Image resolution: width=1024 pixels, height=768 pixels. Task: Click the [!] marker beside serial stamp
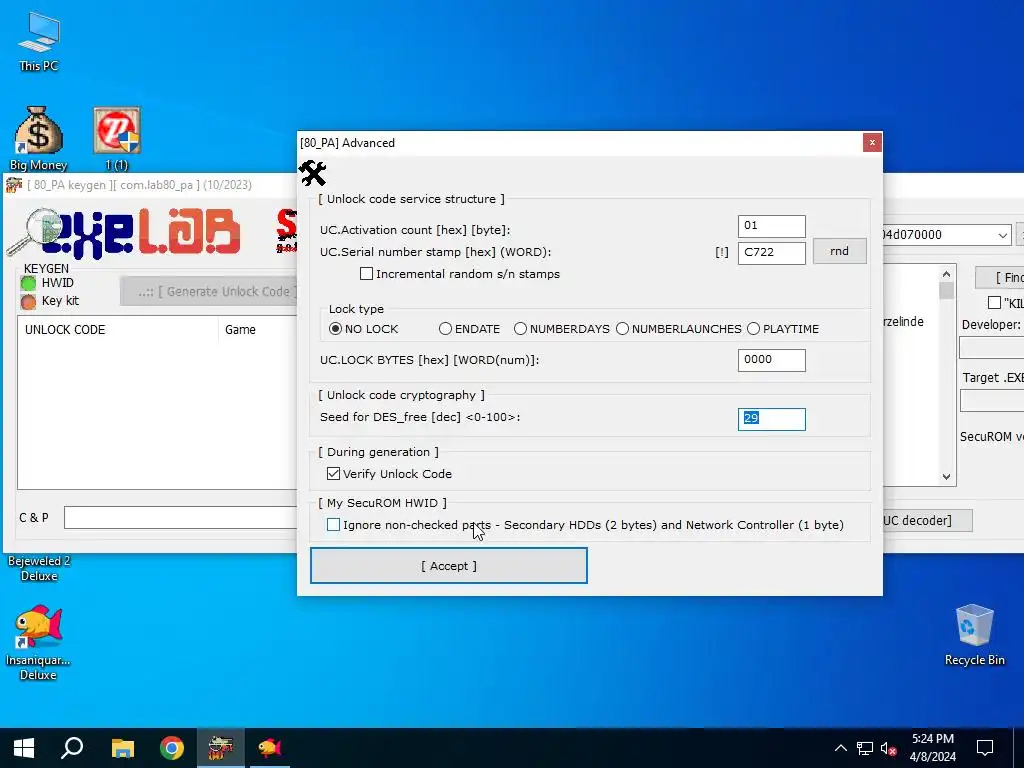click(722, 252)
